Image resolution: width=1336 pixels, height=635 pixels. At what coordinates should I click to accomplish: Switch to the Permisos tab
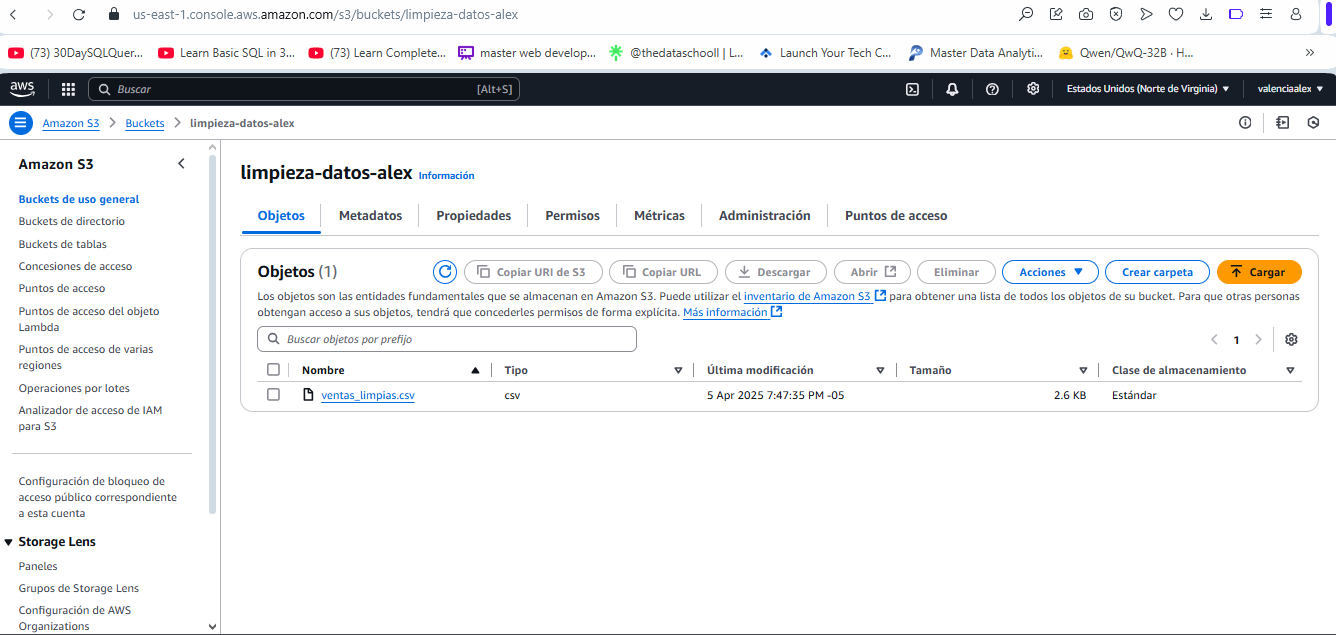(573, 216)
